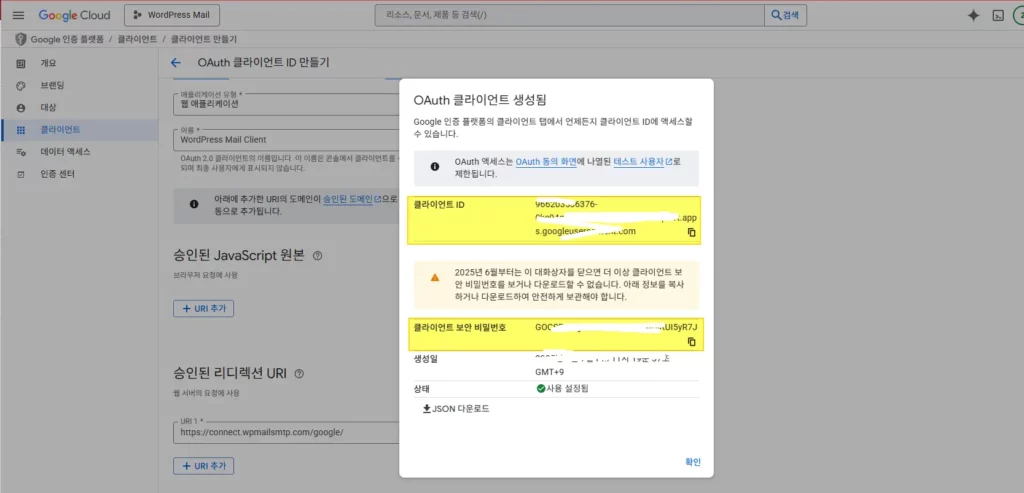Open 개요 in the sidebar
Viewport: 1024px width, 493px height.
[48, 63]
